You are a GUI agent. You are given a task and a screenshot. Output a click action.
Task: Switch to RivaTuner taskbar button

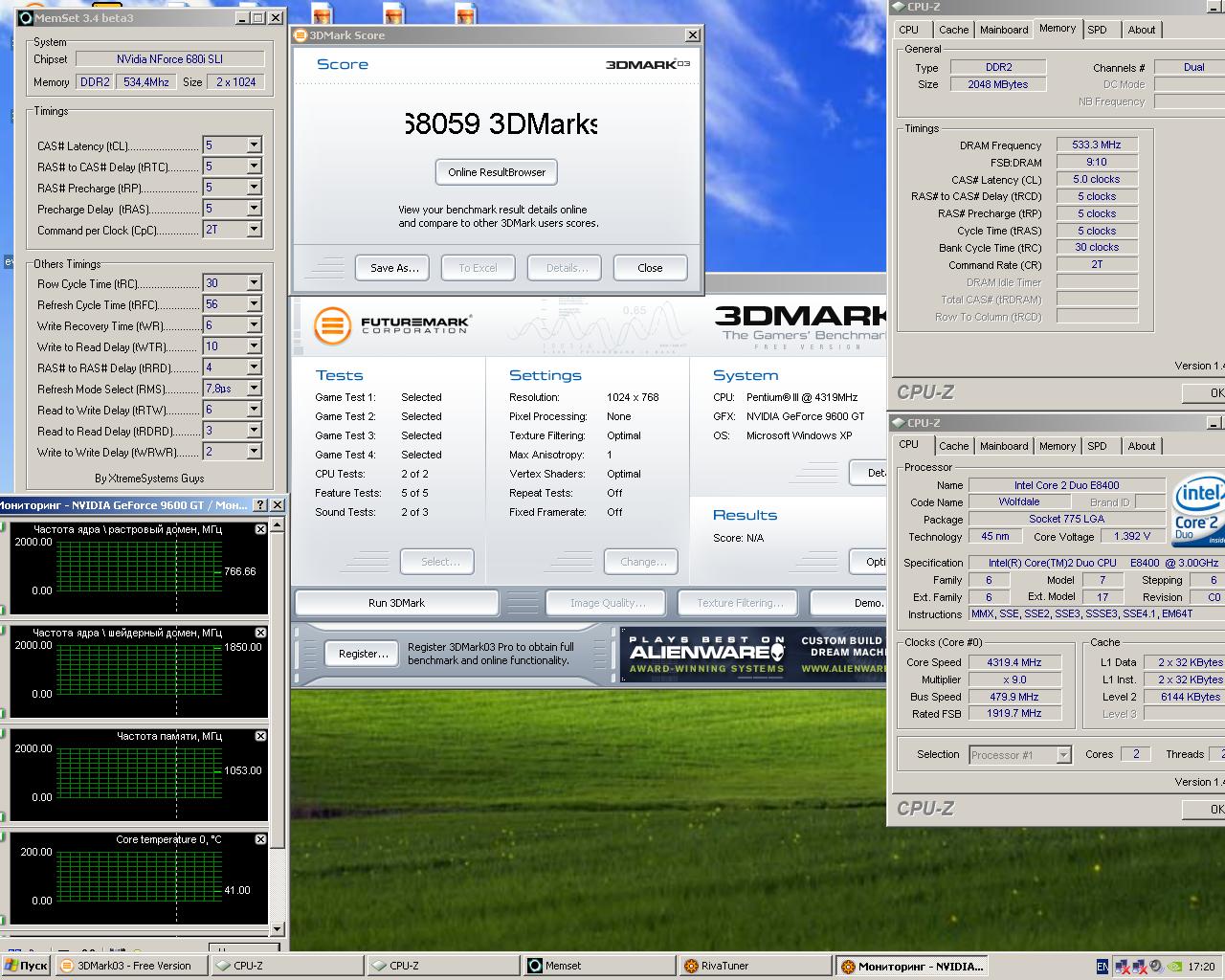(754, 966)
